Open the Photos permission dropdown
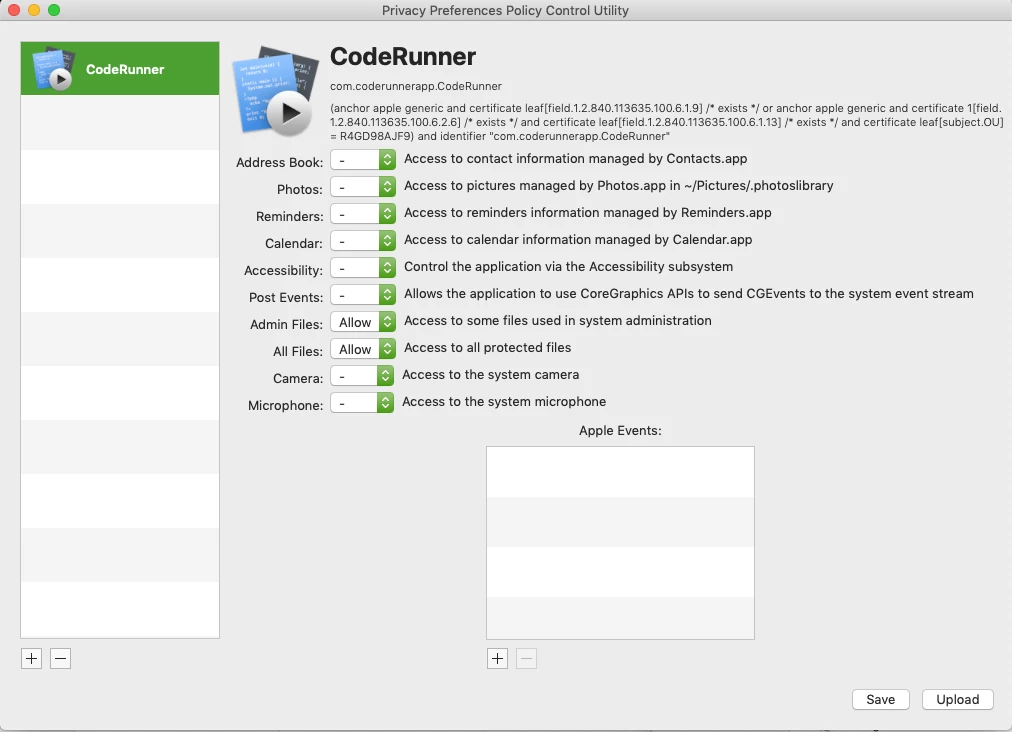The image size is (1012, 732). click(363, 187)
